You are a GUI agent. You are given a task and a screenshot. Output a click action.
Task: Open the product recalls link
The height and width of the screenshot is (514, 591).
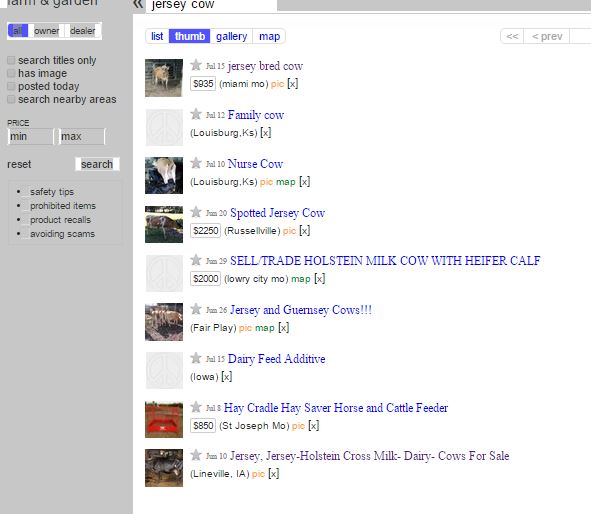[60, 220]
